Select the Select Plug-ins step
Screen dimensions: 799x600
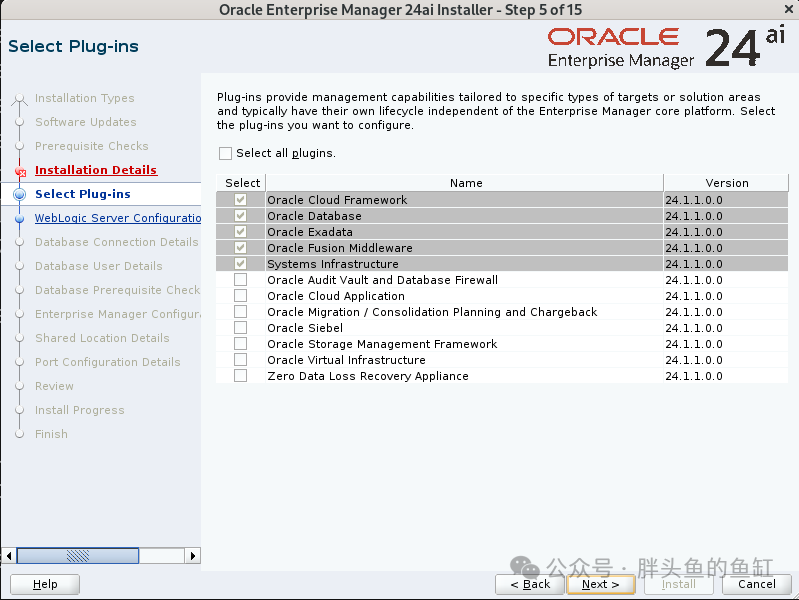pos(83,194)
